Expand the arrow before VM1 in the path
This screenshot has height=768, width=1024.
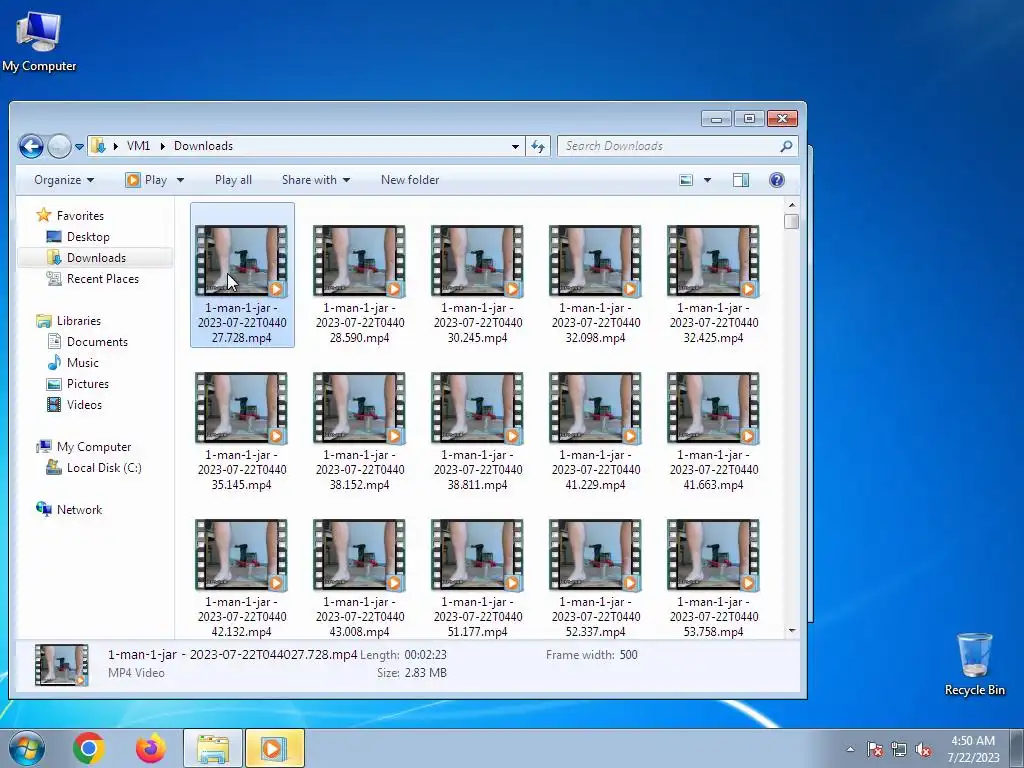tap(116, 146)
